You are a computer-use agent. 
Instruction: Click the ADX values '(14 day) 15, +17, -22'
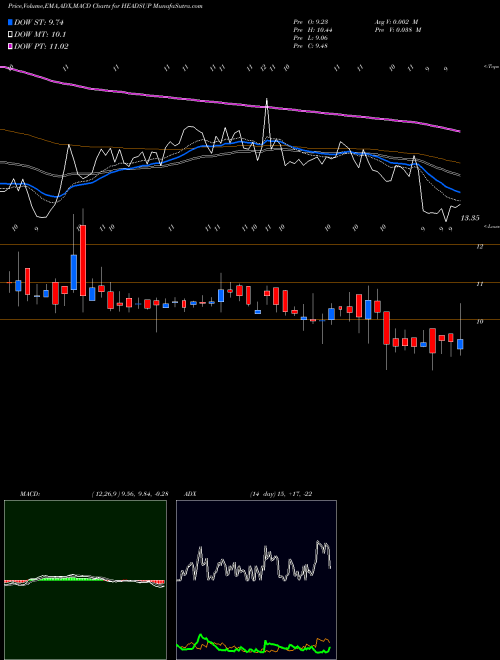281,494
